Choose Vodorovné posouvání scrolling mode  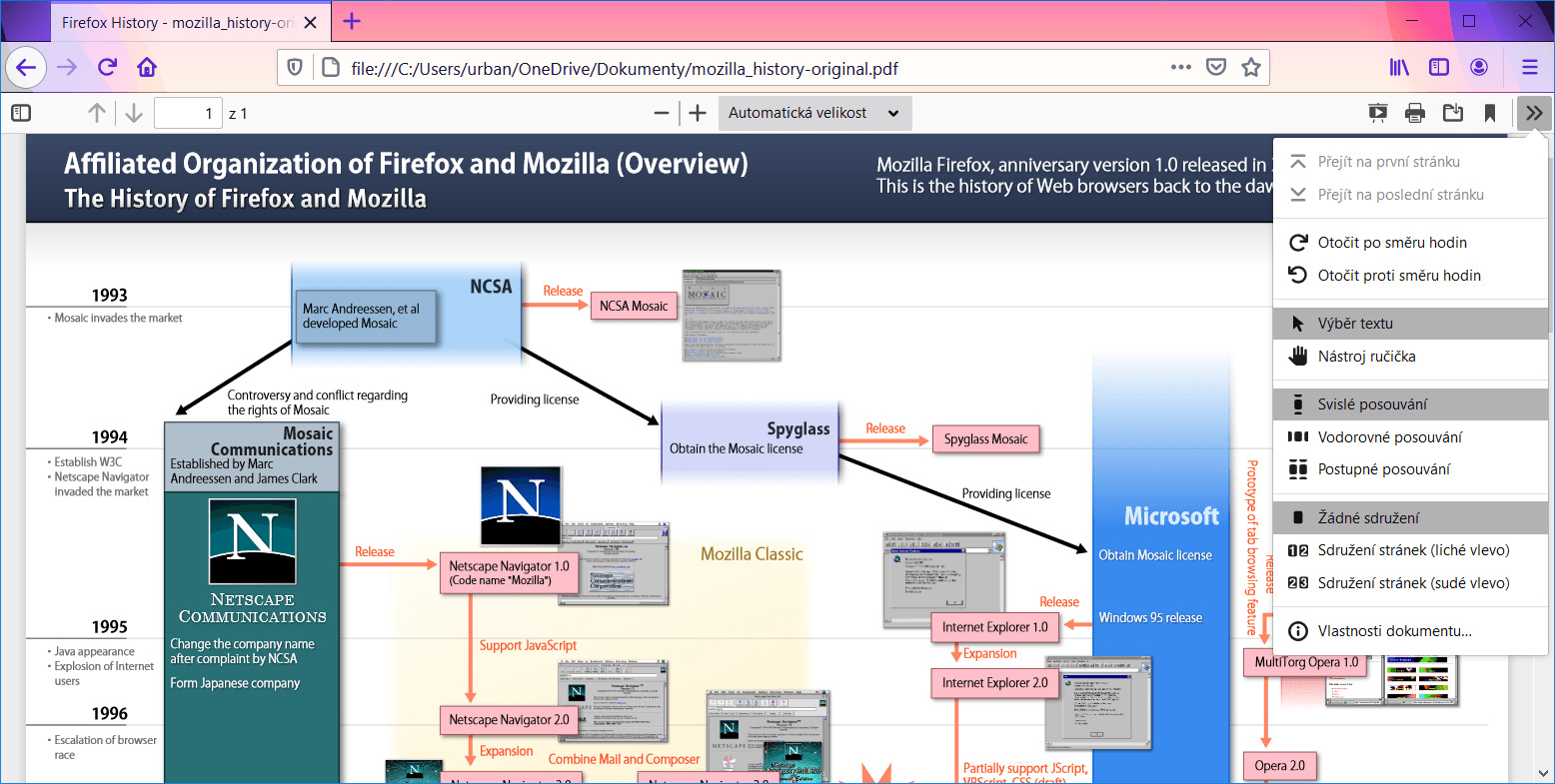pos(1411,437)
